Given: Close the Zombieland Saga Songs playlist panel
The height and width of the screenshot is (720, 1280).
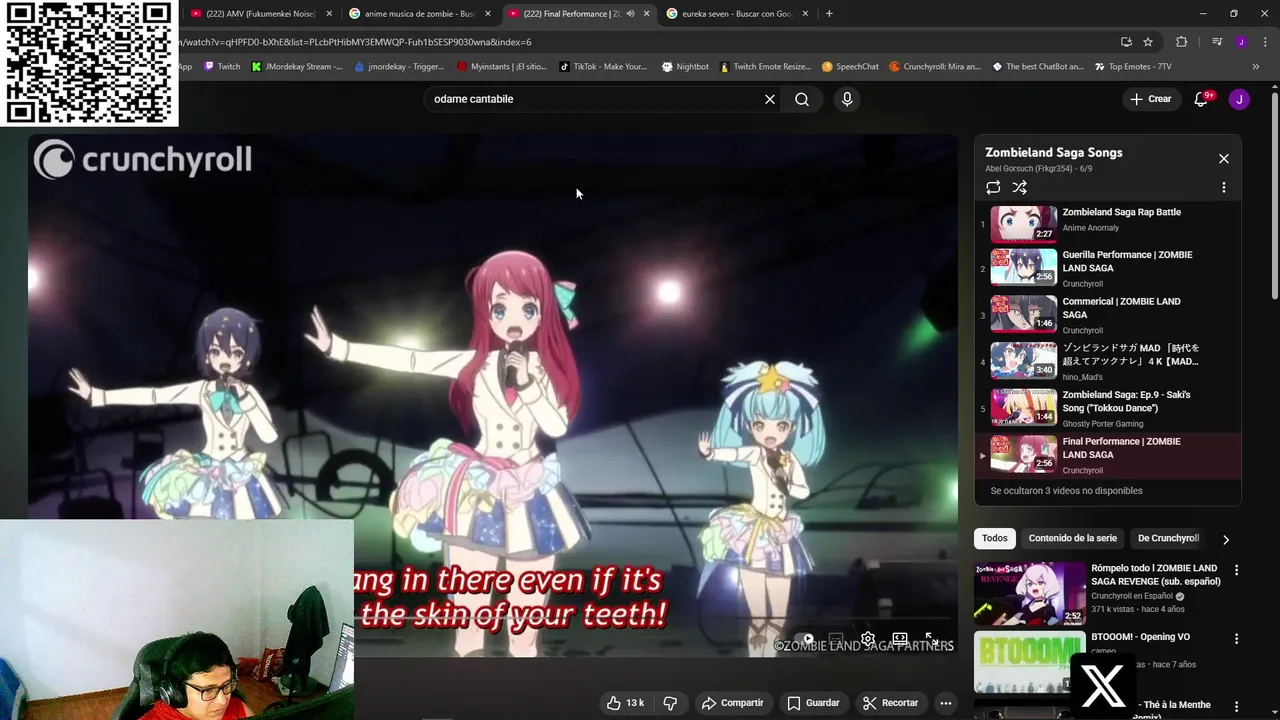Looking at the screenshot, I should [x=1223, y=159].
